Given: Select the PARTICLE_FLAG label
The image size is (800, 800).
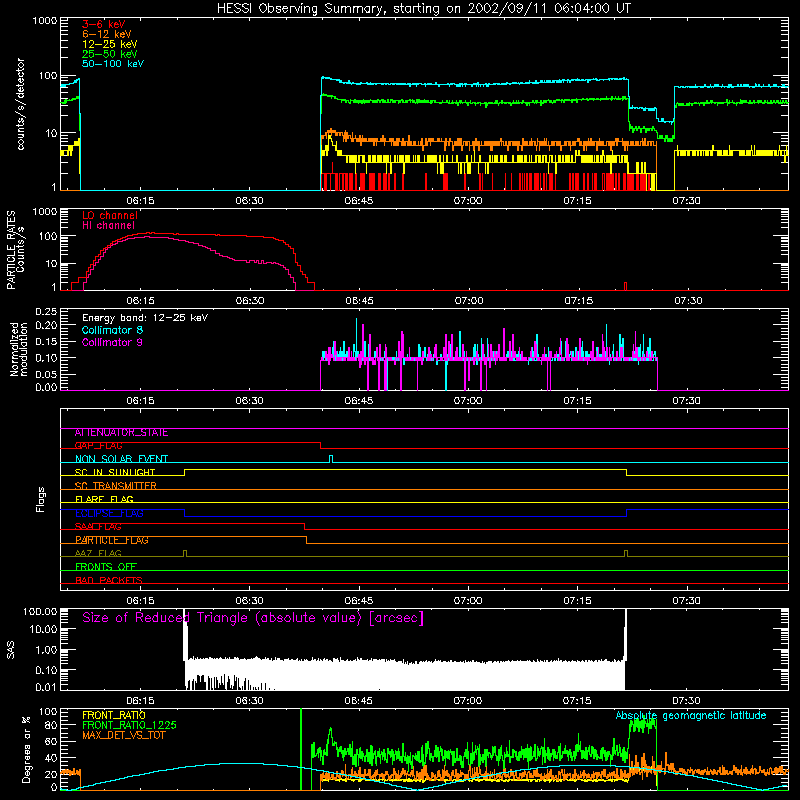Looking at the screenshot, I should (x=112, y=540).
